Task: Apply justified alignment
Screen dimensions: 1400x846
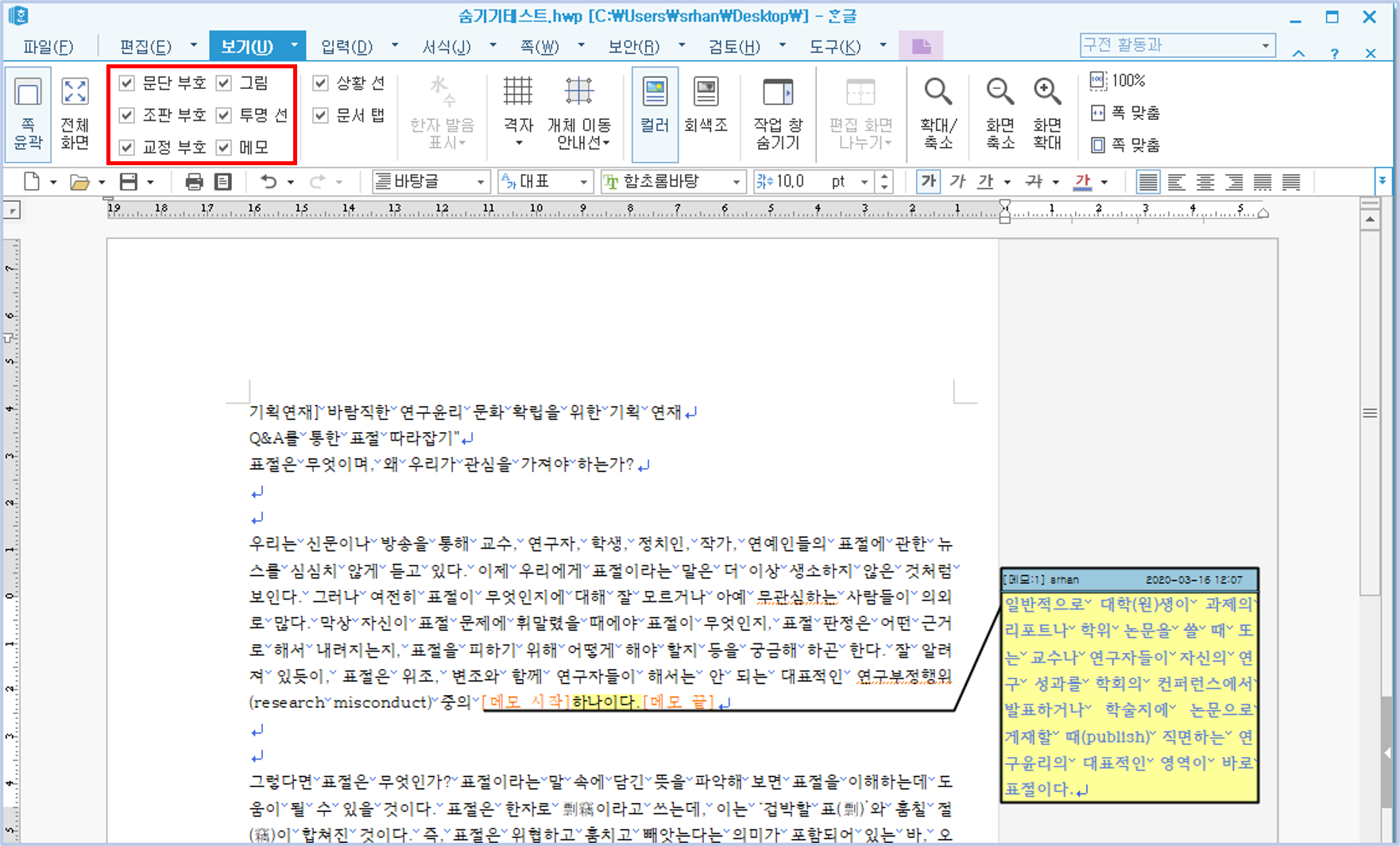Action: [x=1147, y=182]
